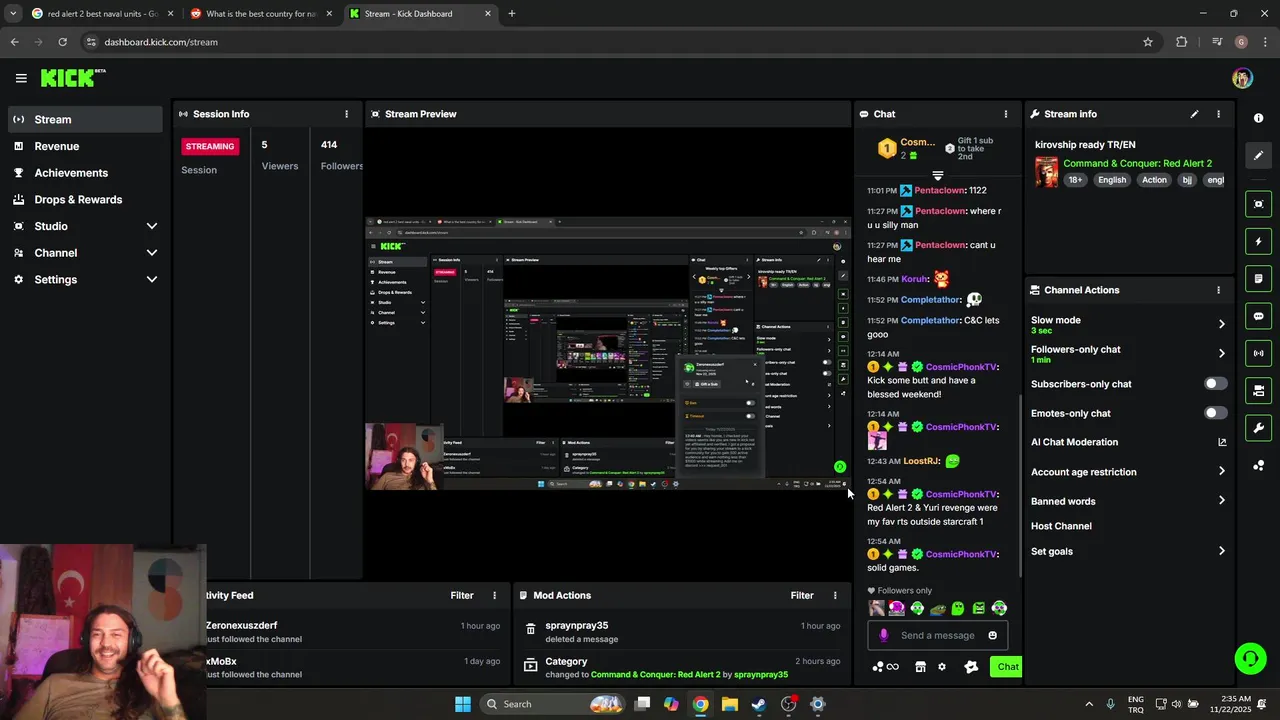Image resolution: width=1280 pixels, height=720 pixels.
Task: Toggle the channel actions widget icon
Action: tap(1258, 390)
